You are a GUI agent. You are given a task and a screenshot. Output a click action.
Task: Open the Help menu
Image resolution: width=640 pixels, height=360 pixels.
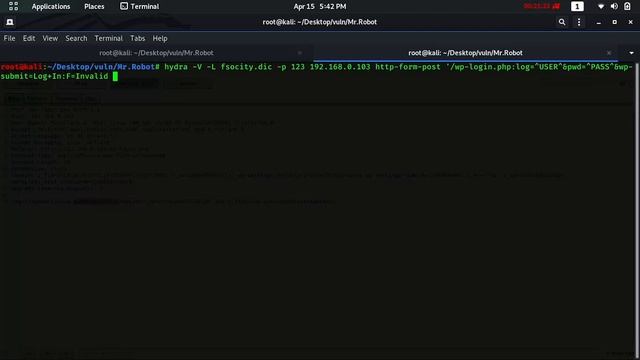tap(160, 38)
